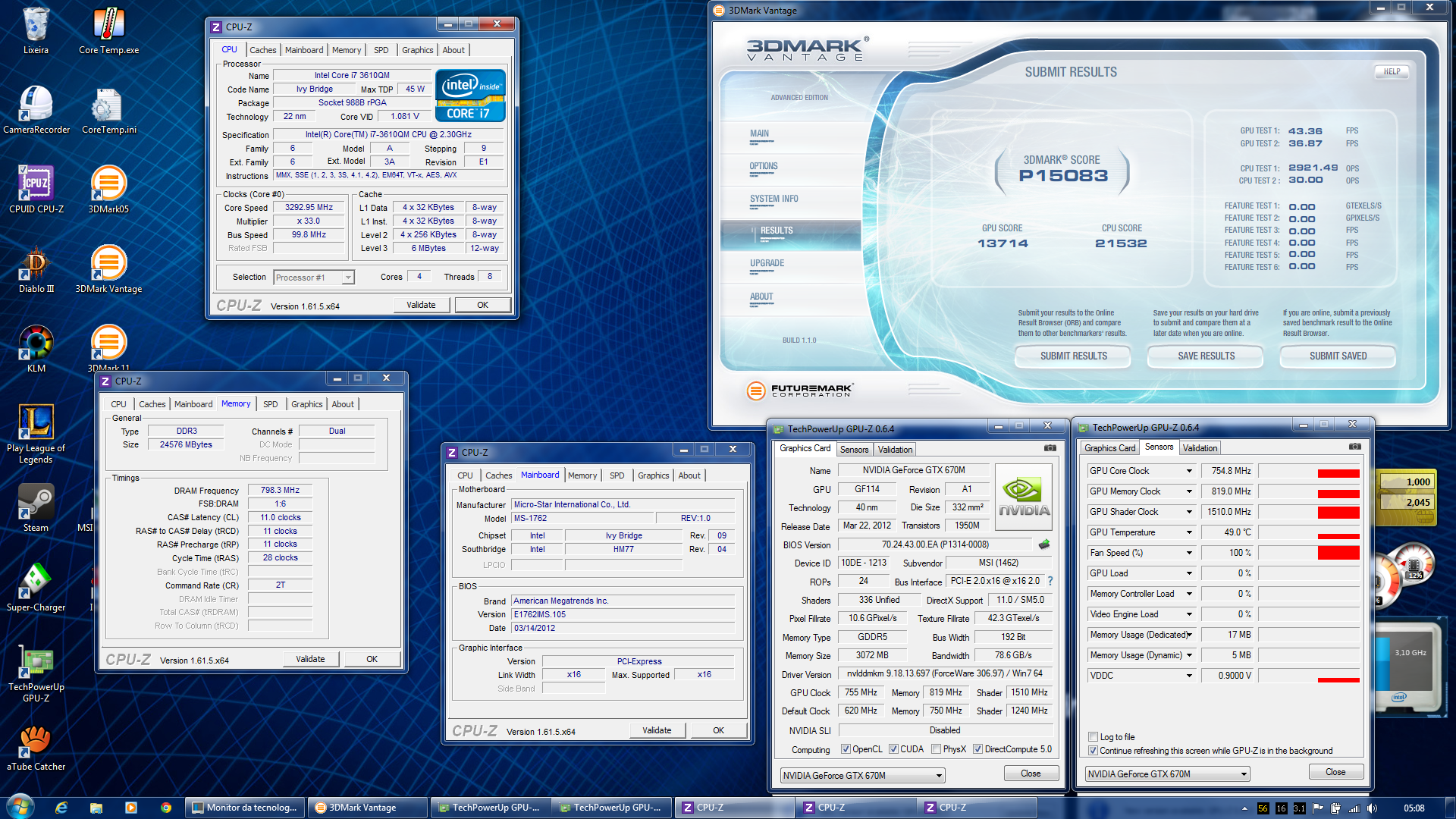Click BIOS save chip icon in GPU-Z
Screen dimensions: 1456x819
pyautogui.click(x=1044, y=544)
